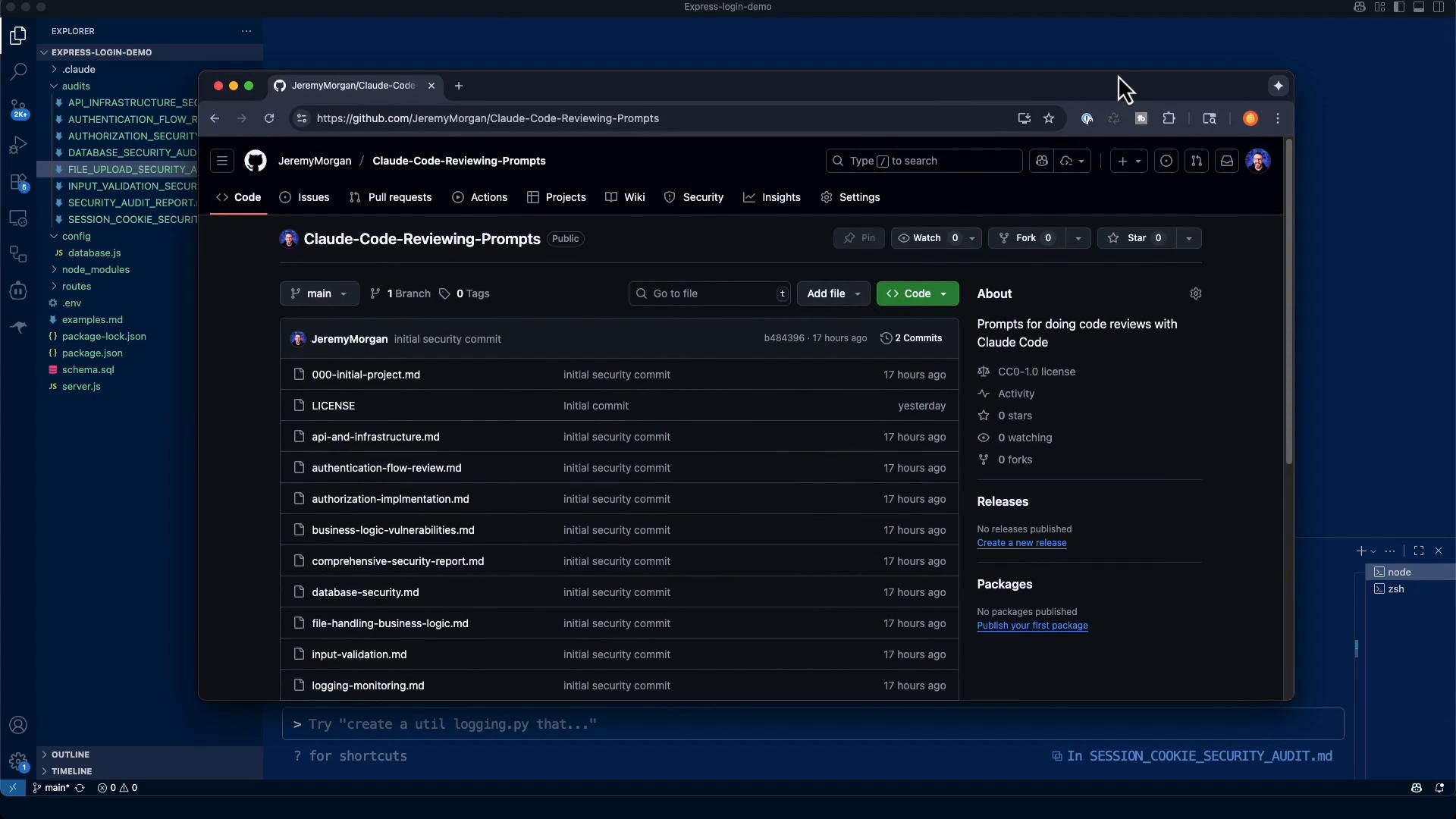Open the new browser tab plus button
Screen dimensions: 1456x819
[459, 86]
